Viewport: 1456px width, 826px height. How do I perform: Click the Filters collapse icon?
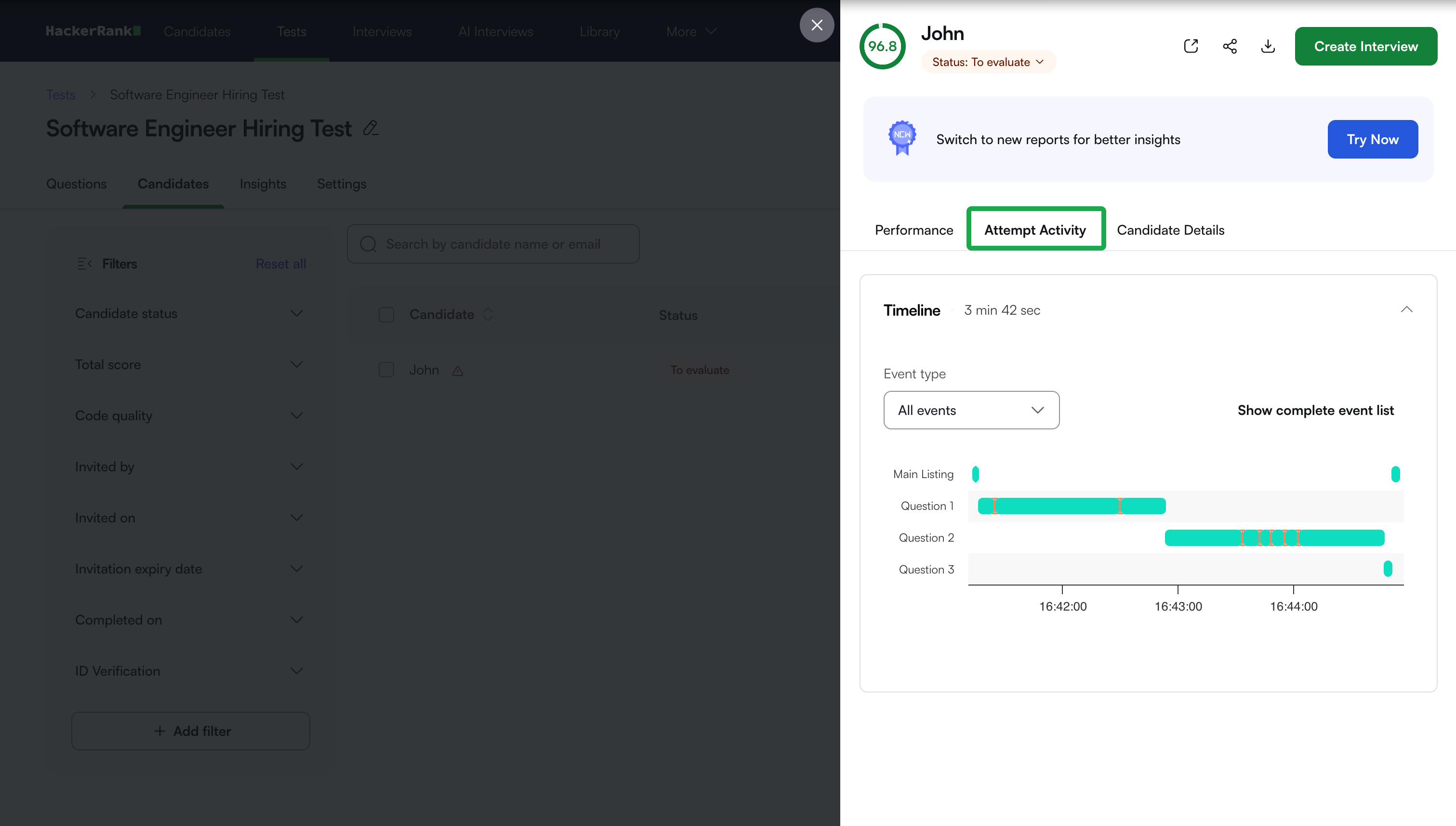point(84,264)
